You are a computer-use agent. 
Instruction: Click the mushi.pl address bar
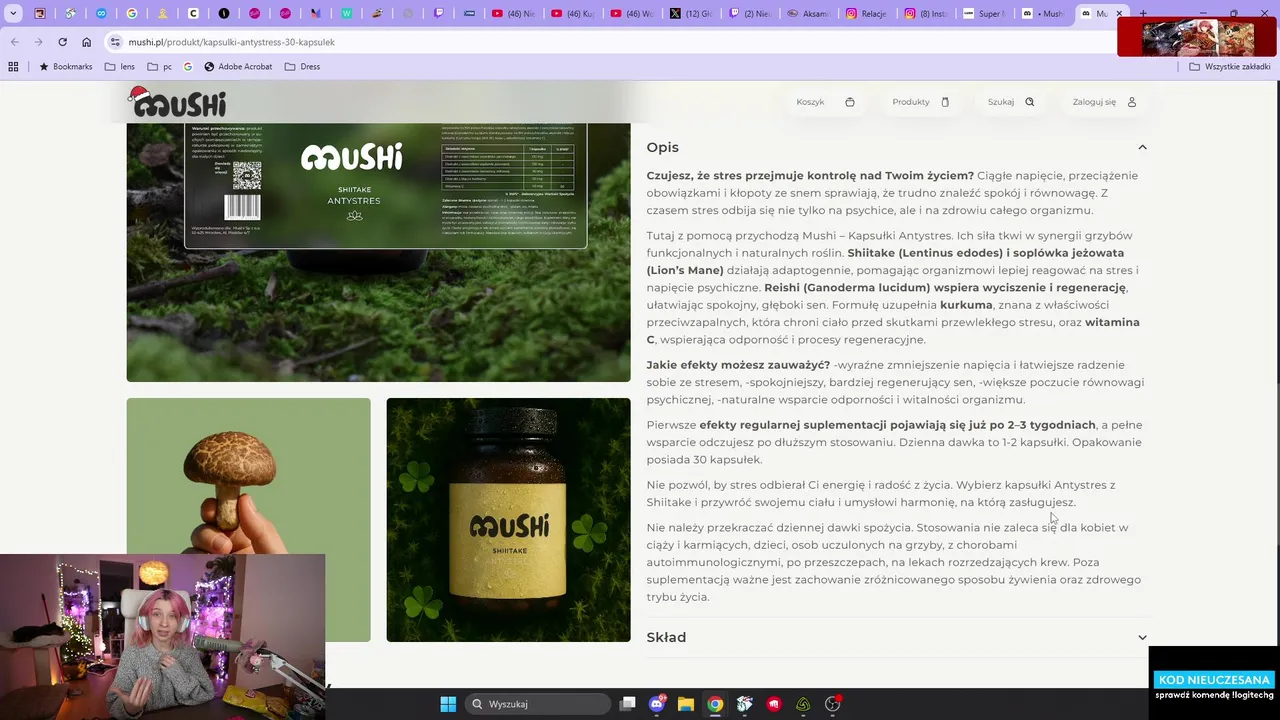click(x=600, y=42)
